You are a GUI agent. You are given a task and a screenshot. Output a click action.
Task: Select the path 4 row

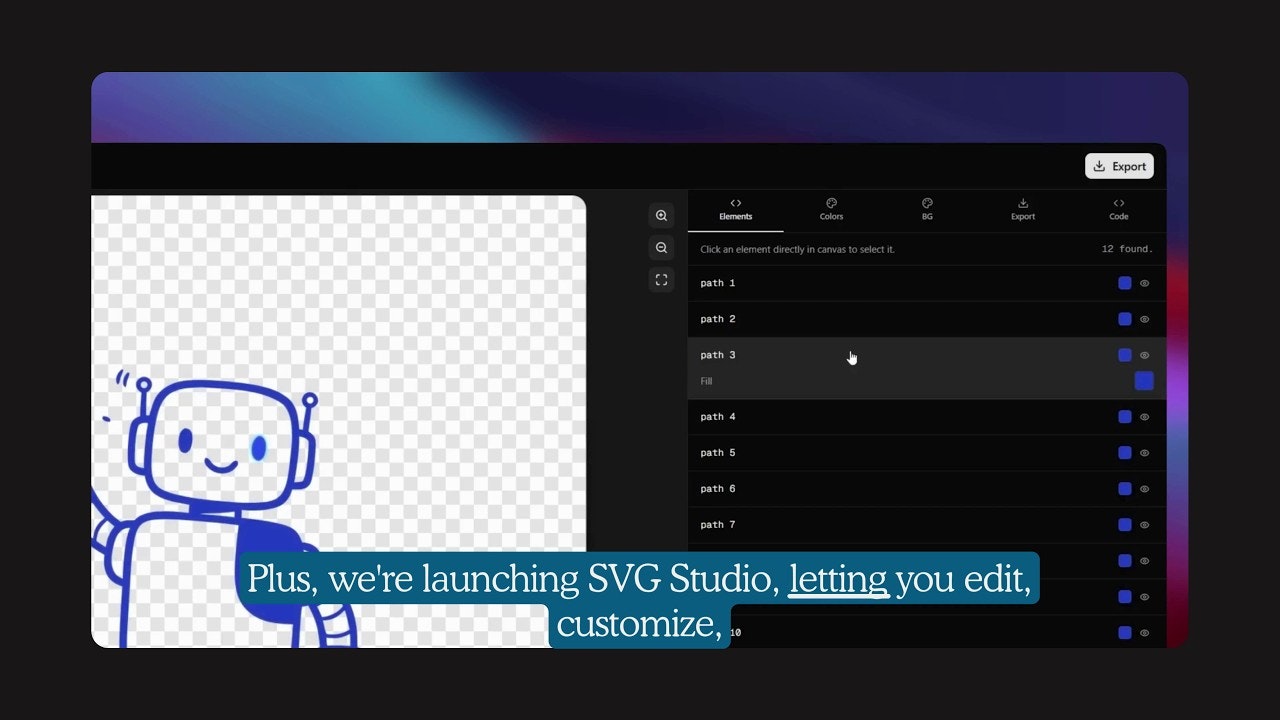927,417
